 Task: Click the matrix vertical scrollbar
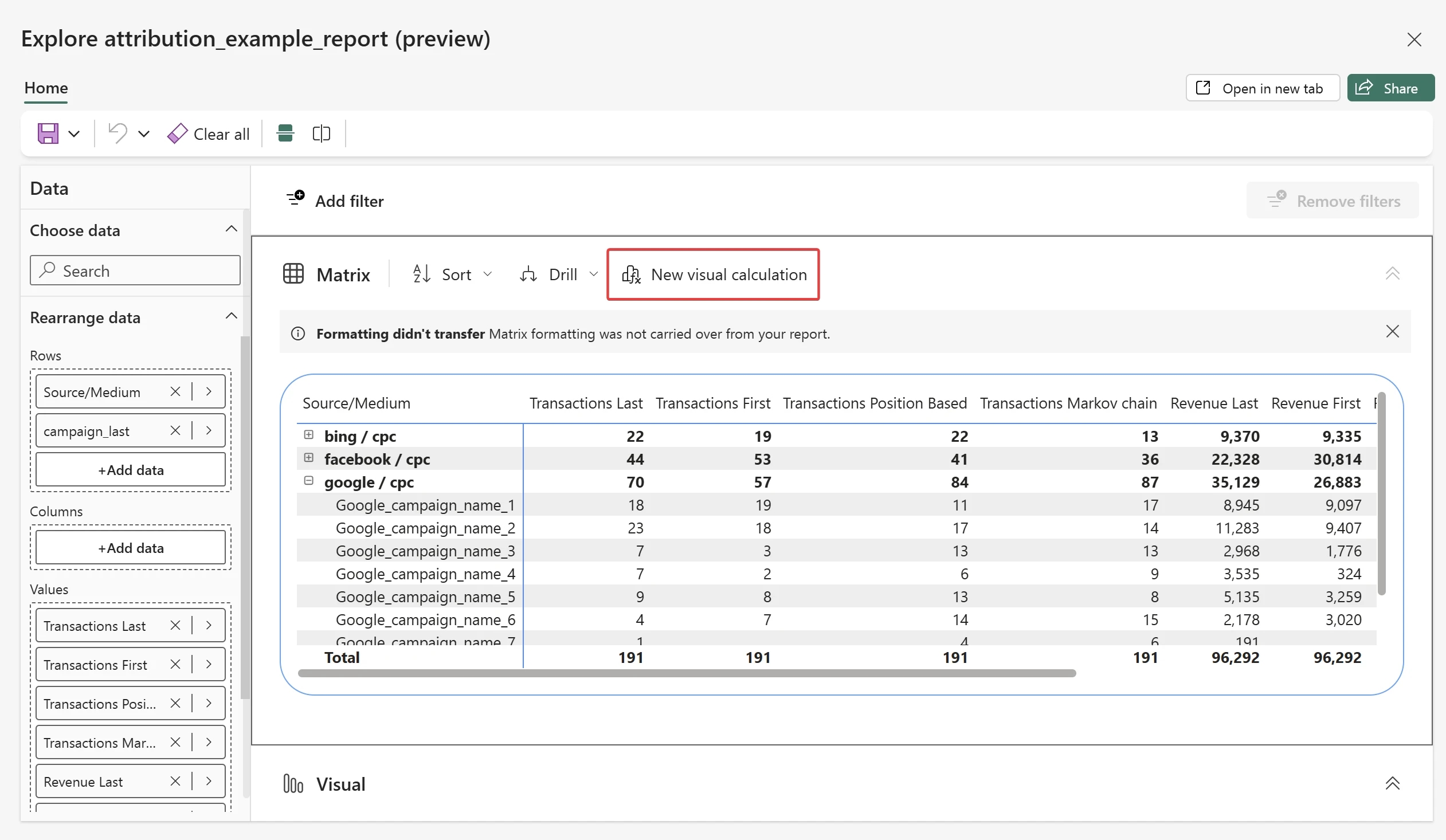(x=1382, y=493)
